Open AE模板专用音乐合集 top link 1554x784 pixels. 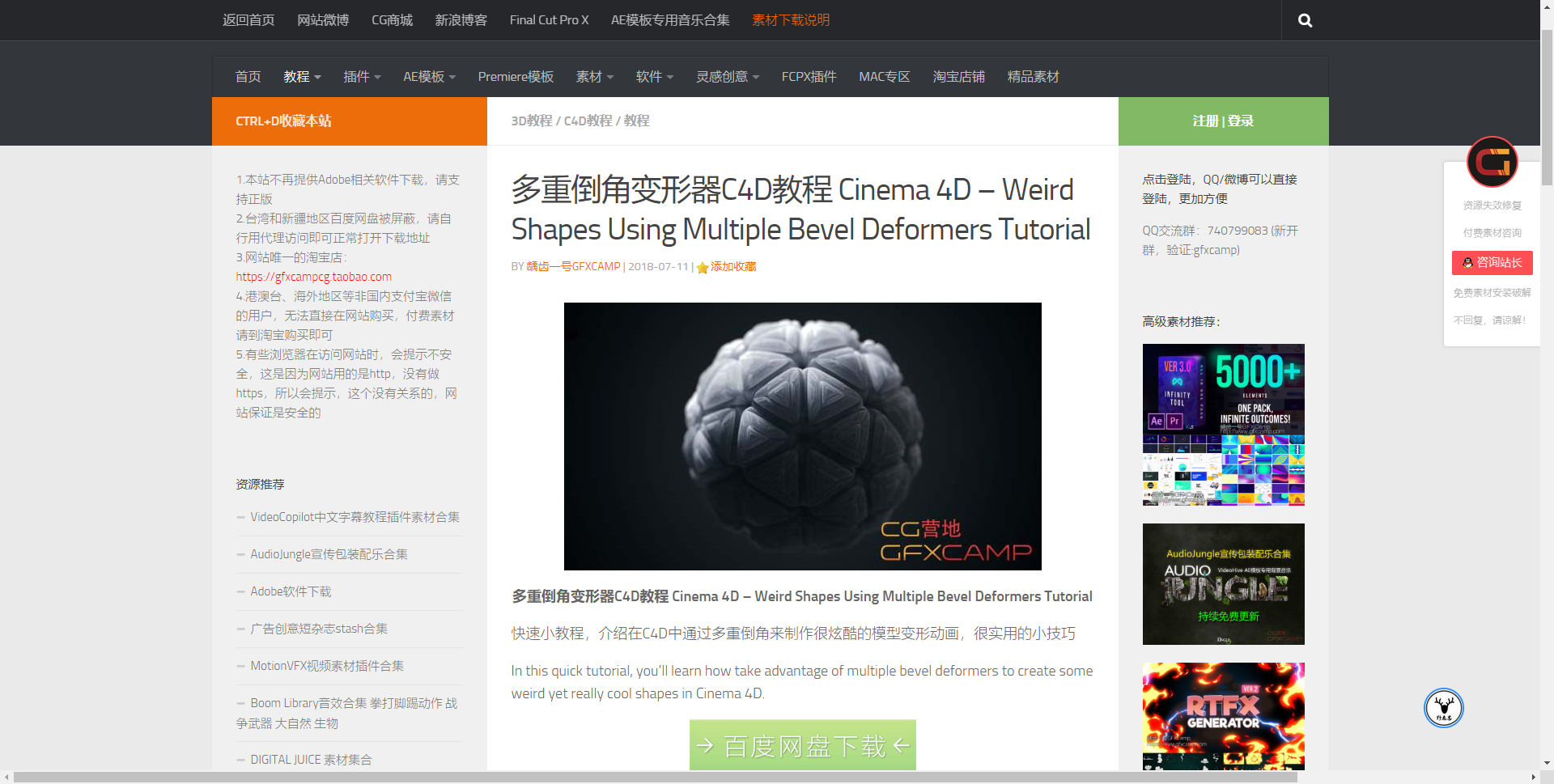pyautogui.click(x=670, y=20)
